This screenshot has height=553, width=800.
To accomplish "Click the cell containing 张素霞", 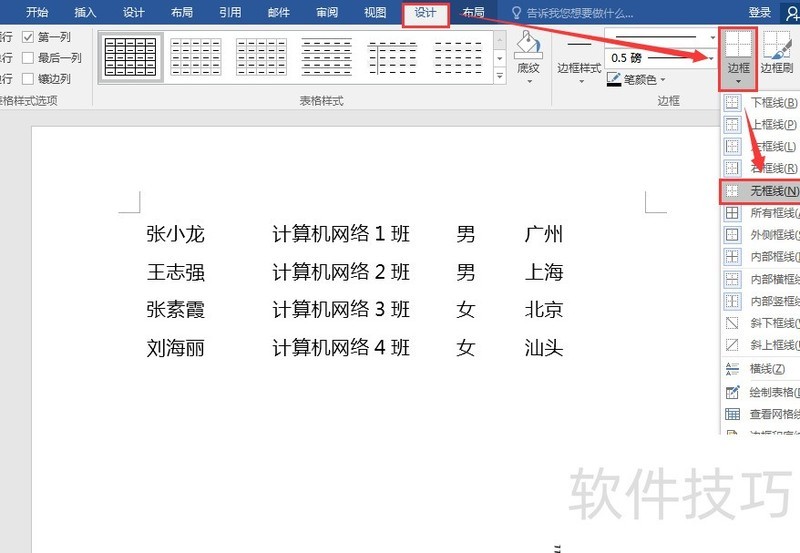I will 176,310.
